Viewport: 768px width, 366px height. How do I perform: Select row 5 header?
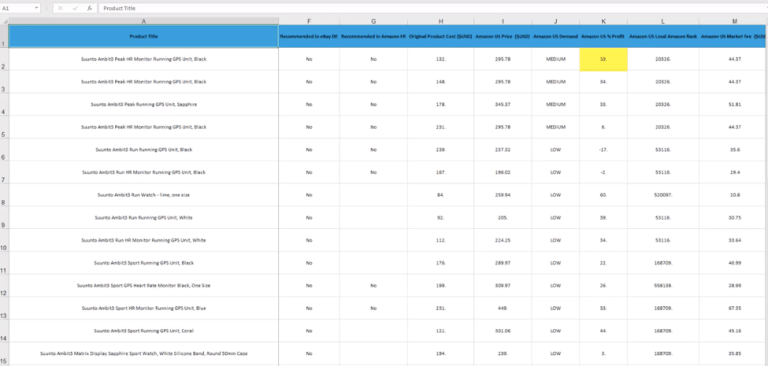point(4,127)
